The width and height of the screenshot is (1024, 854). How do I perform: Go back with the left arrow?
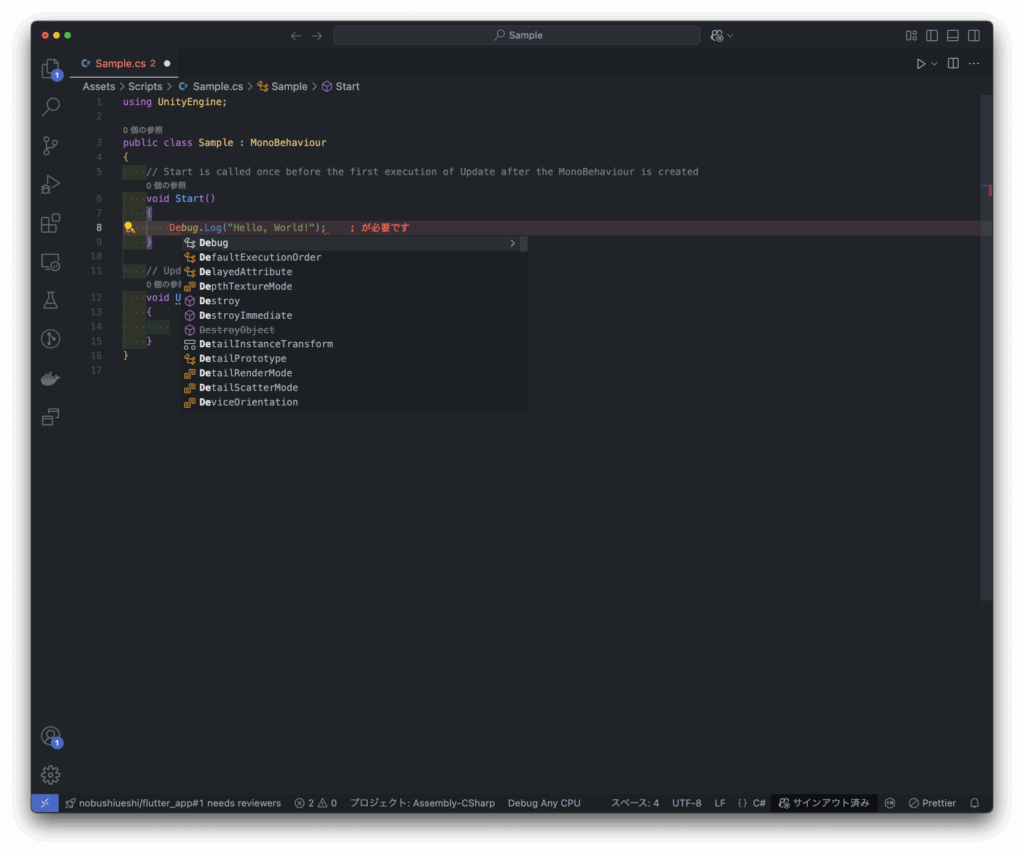pyautogui.click(x=296, y=35)
